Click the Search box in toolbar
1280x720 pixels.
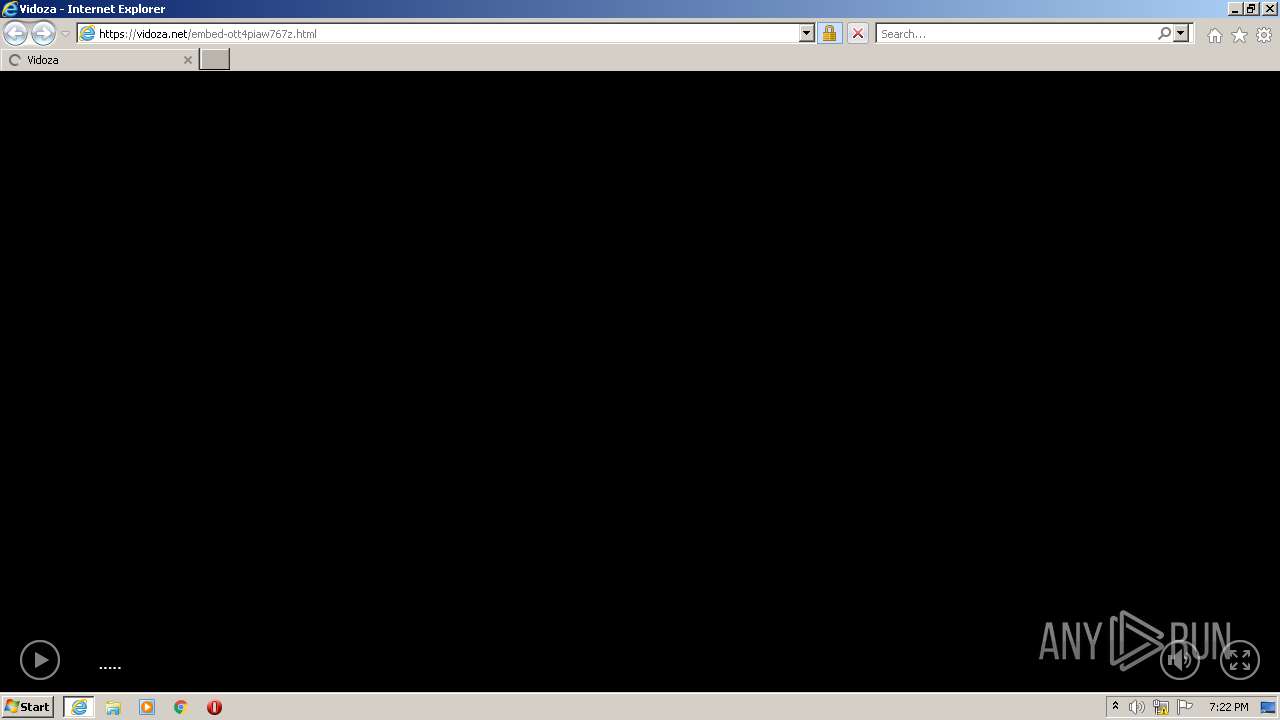point(1016,33)
